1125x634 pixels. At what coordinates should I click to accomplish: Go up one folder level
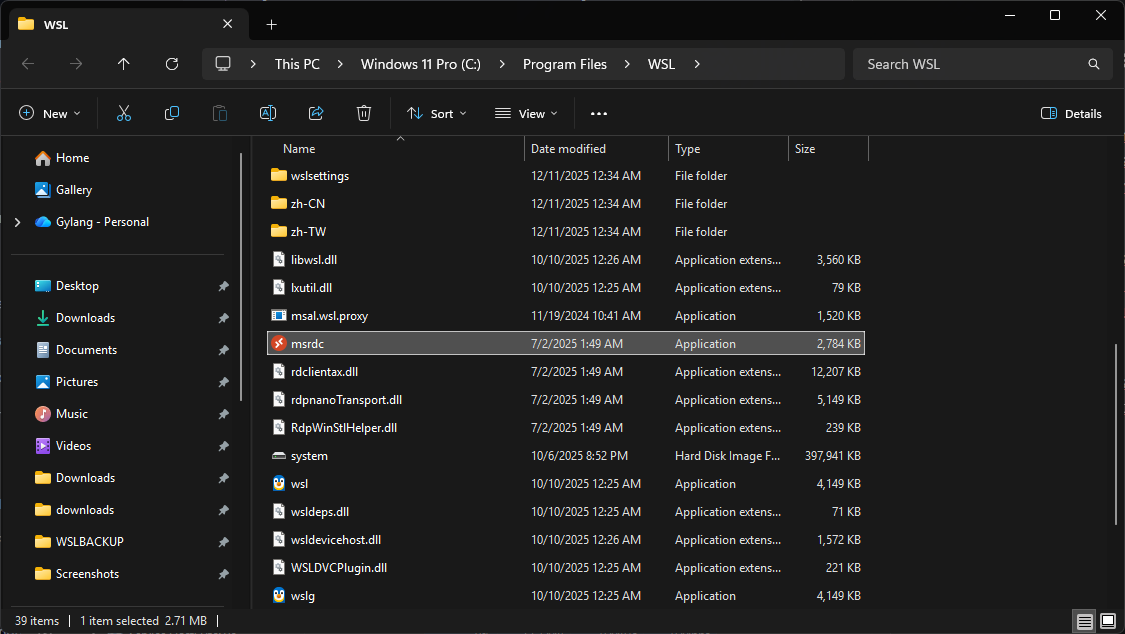click(124, 64)
